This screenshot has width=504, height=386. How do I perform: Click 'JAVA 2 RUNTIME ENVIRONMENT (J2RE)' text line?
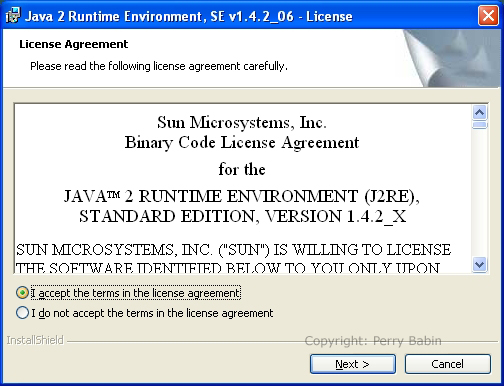242,197
